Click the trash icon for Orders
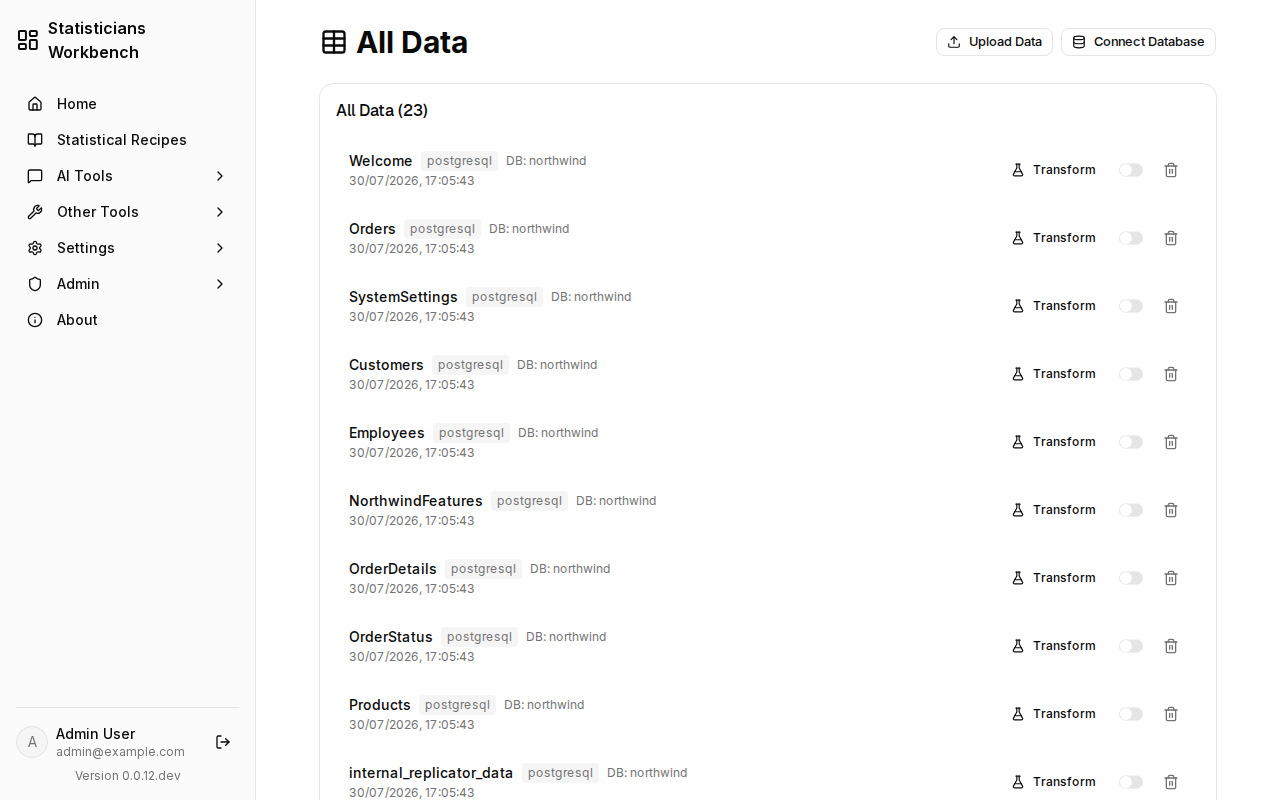The width and height of the screenshot is (1280, 800). click(x=1171, y=238)
